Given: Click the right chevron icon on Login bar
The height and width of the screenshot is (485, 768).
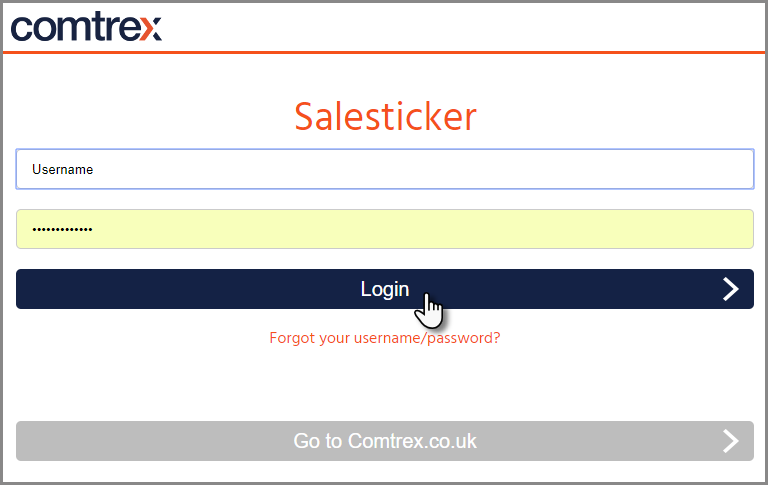Looking at the screenshot, I should point(730,289).
